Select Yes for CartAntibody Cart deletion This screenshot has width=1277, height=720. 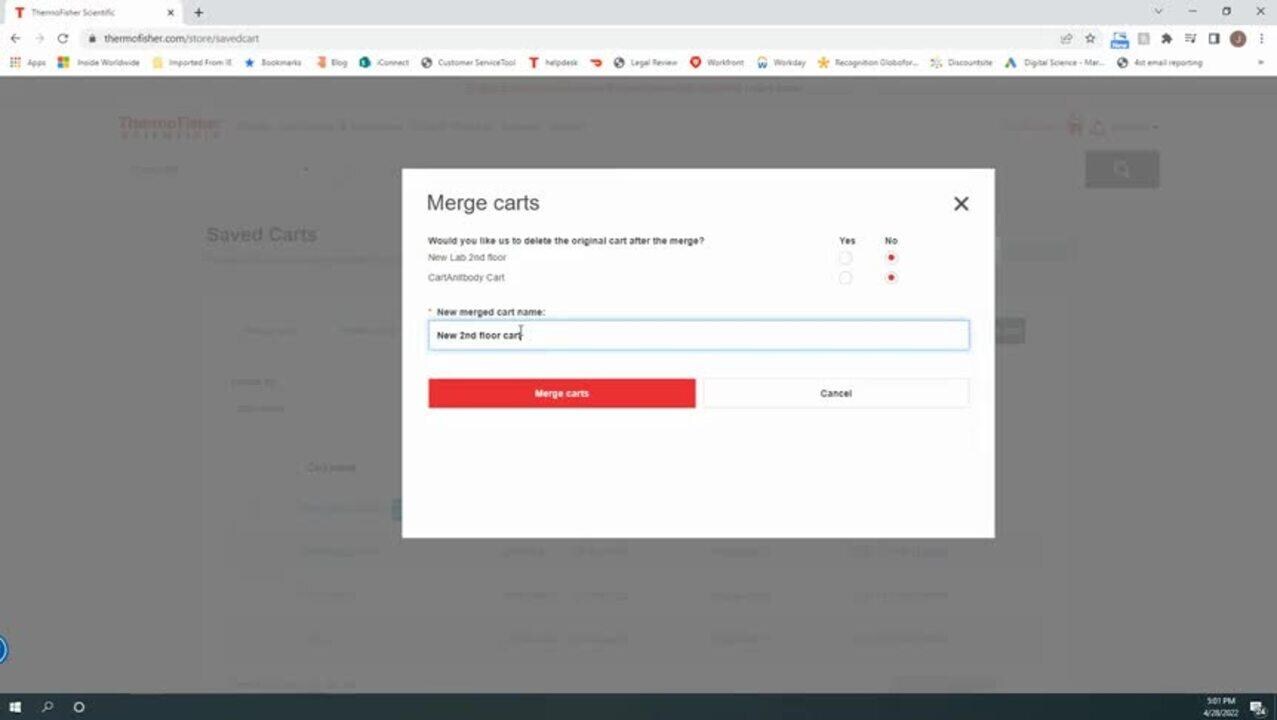(846, 278)
